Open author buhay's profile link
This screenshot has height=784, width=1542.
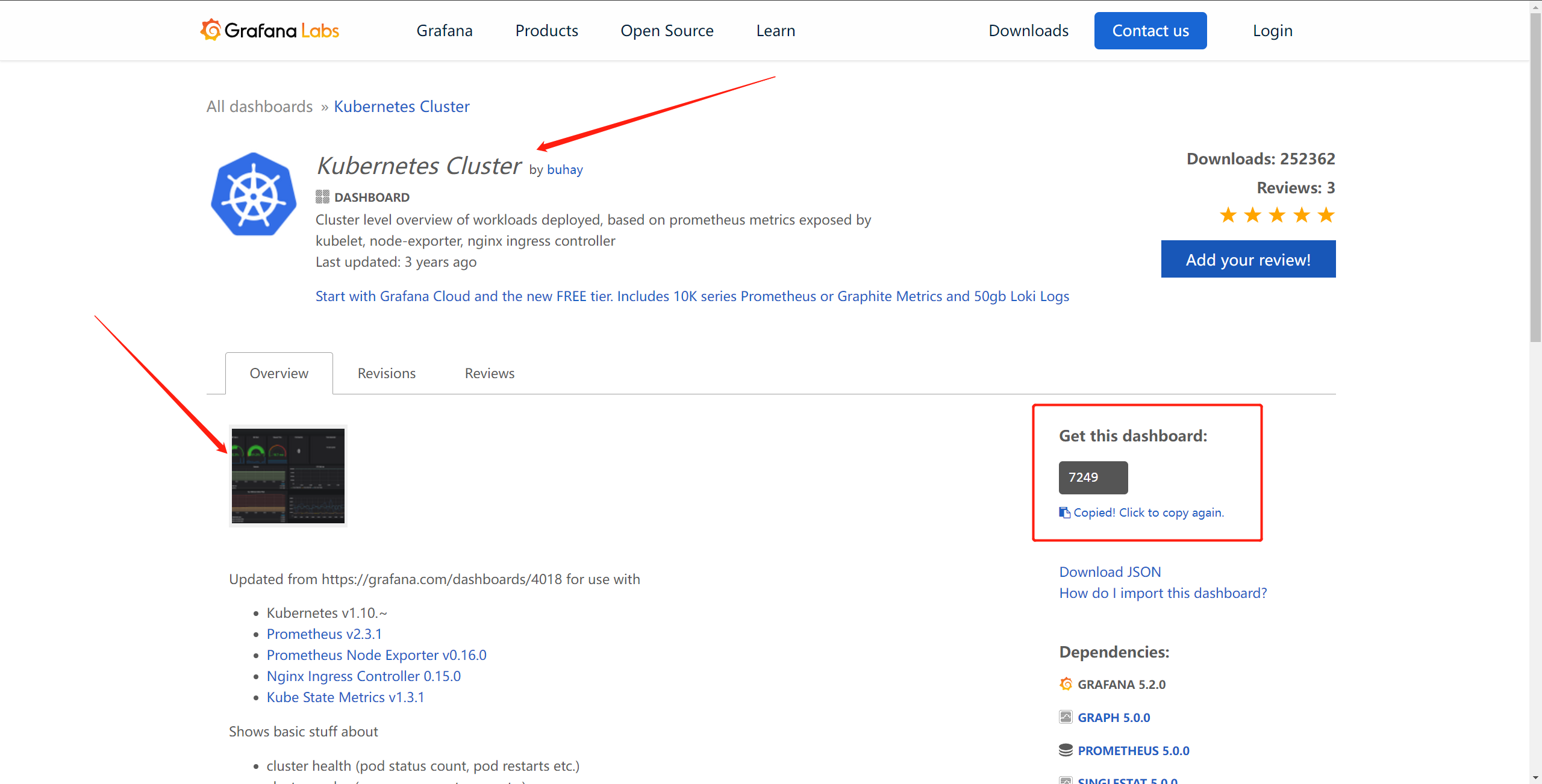564,170
